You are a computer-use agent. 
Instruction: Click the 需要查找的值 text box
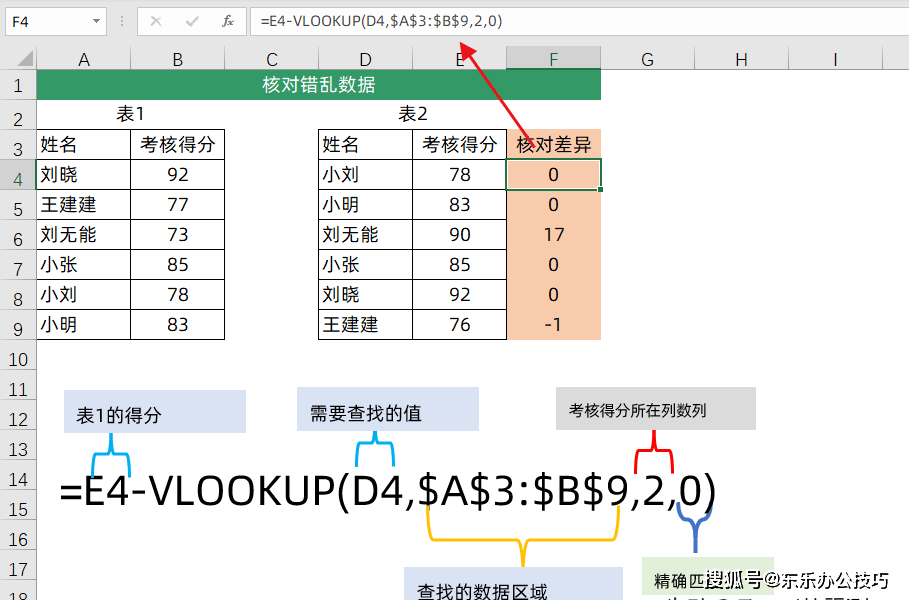pos(388,409)
